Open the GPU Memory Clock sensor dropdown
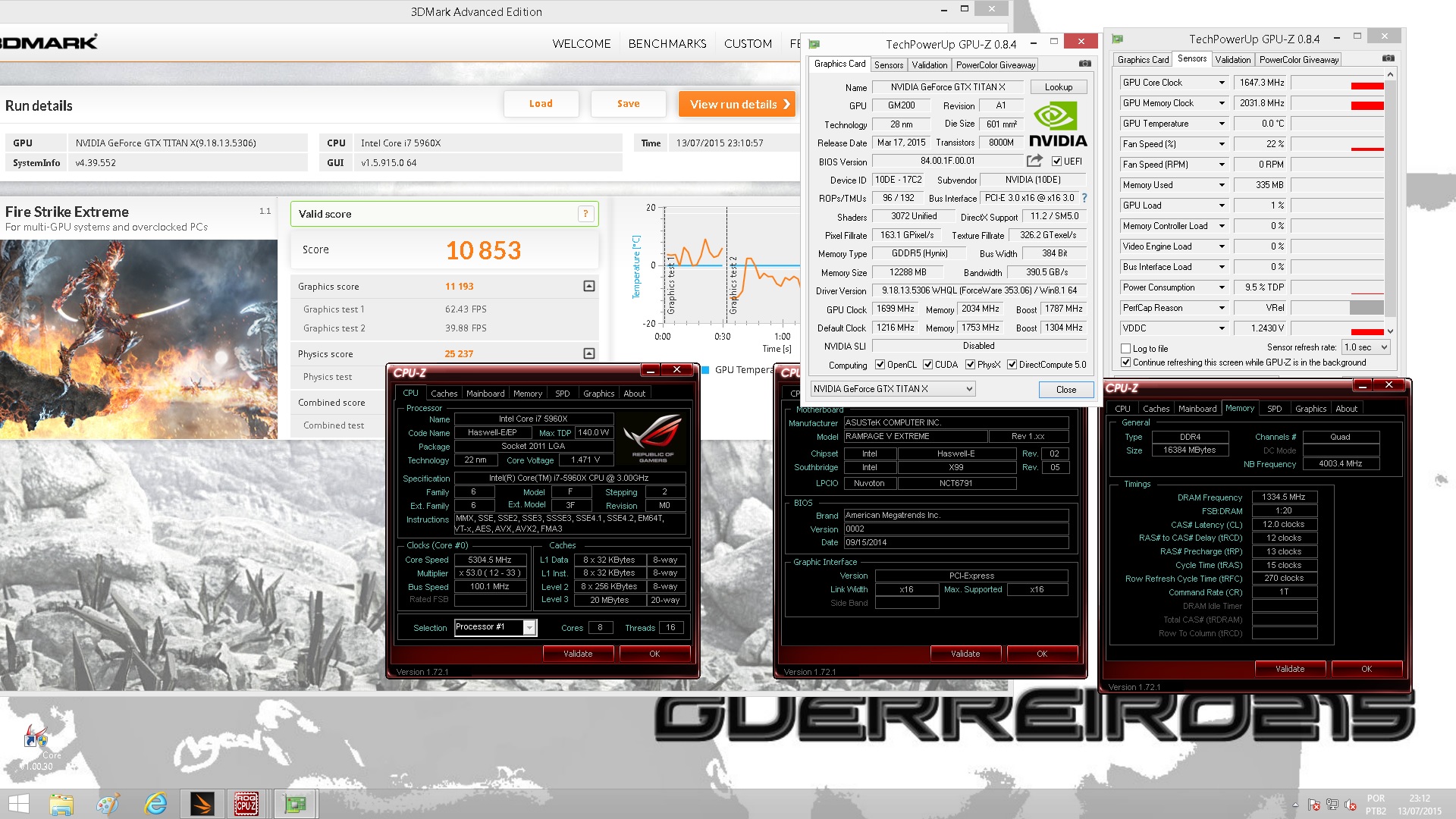Screen dimensions: 1456x819 tap(1222, 103)
